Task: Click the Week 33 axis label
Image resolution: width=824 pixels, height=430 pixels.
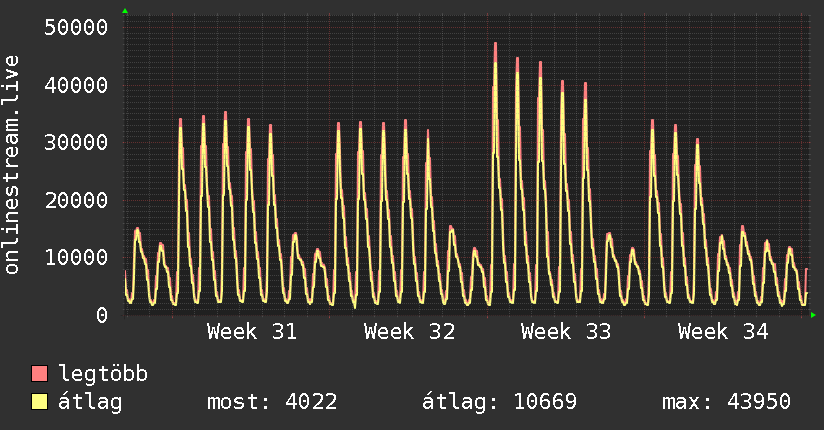Action: pyautogui.click(x=566, y=332)
